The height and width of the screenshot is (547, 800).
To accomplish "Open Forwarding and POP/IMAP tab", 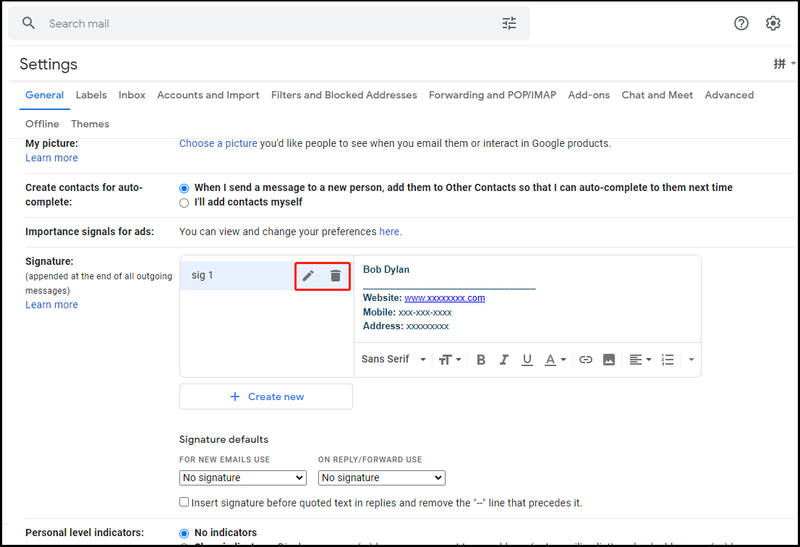I will 492,95.
